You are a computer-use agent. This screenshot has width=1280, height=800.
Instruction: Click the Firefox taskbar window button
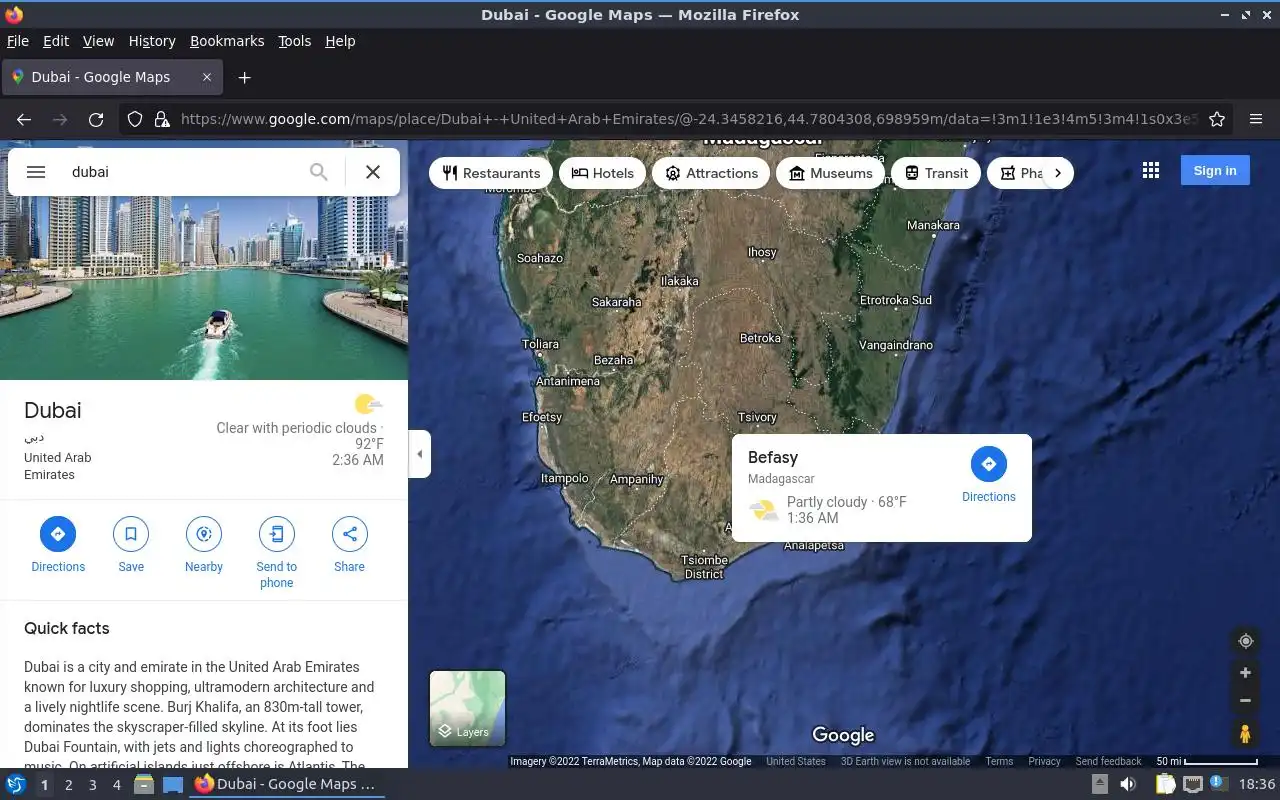(285, 784)
